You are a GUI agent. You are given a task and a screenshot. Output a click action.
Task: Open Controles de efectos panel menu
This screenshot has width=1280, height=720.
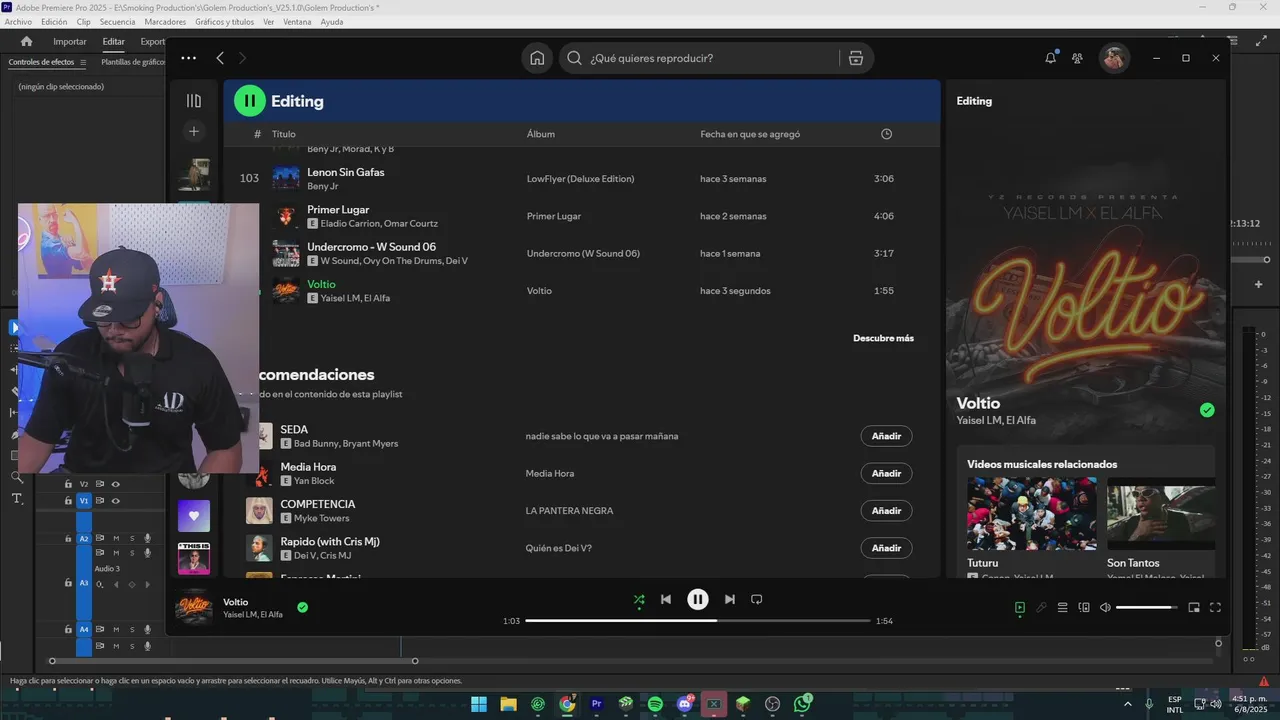click(83, 62)
